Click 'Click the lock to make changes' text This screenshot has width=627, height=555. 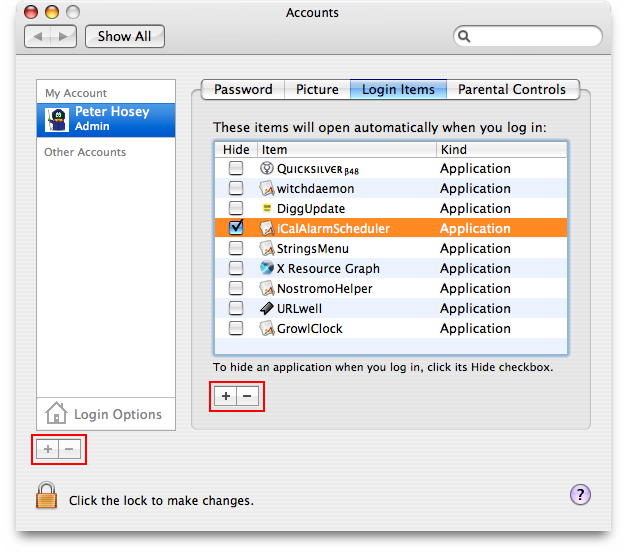click(x=161, y=501)
